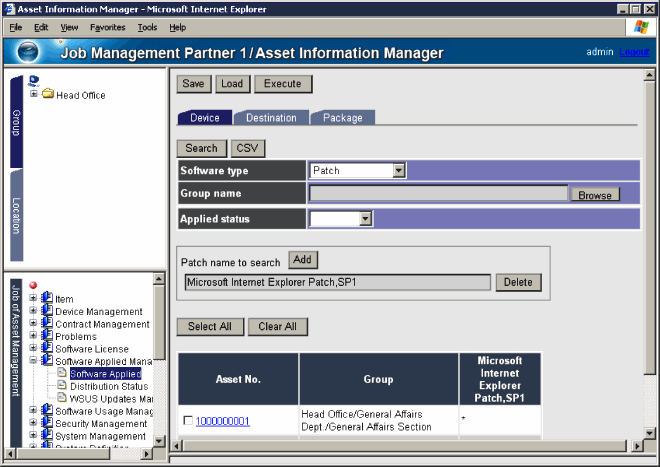
Task: Click the Security Management book icon
Action: click(47, 424)
